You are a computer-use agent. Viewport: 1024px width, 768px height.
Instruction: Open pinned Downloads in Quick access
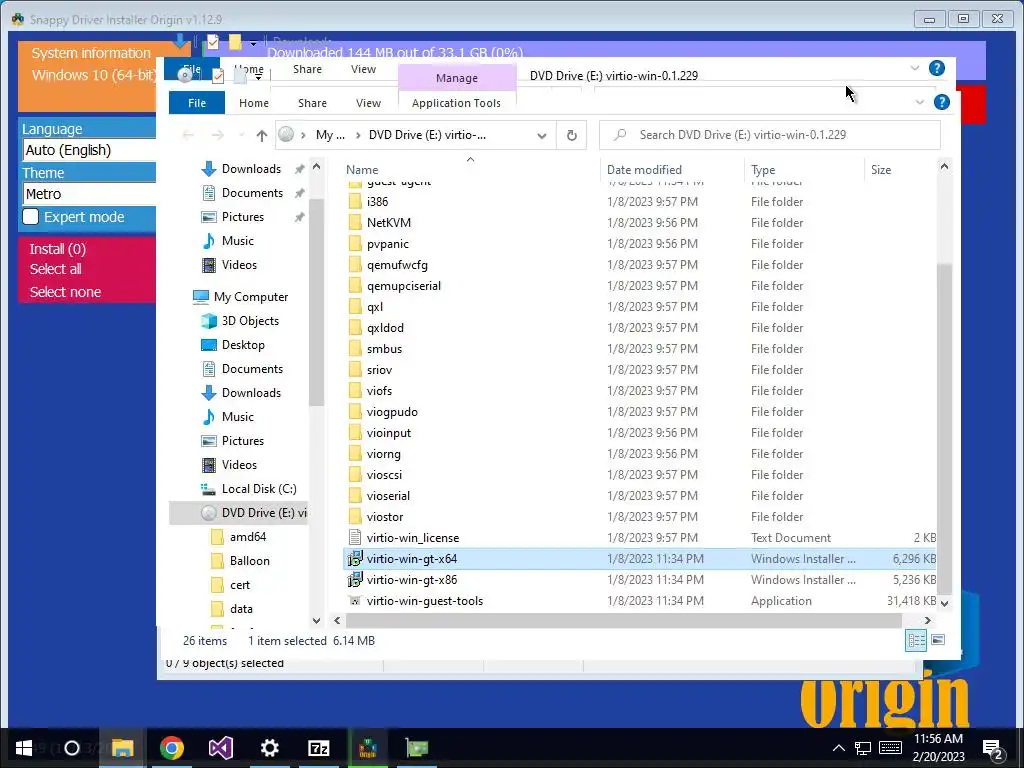pyautogui.click(x=251, y=169)
